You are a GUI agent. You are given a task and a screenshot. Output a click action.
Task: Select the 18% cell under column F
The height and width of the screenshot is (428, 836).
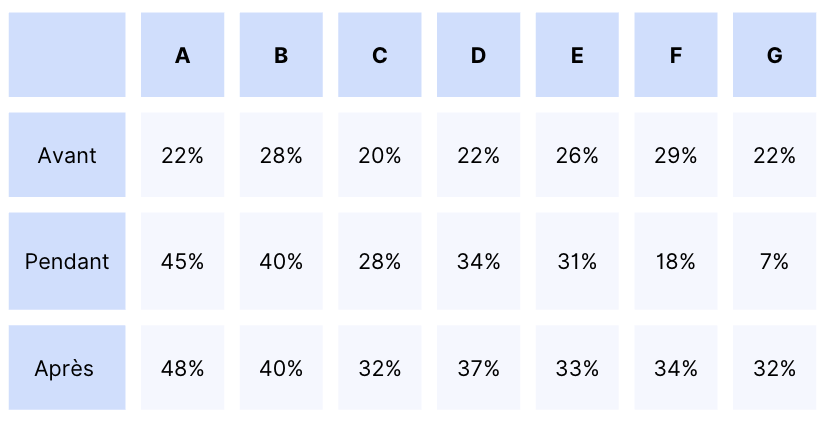pos(676,261)
